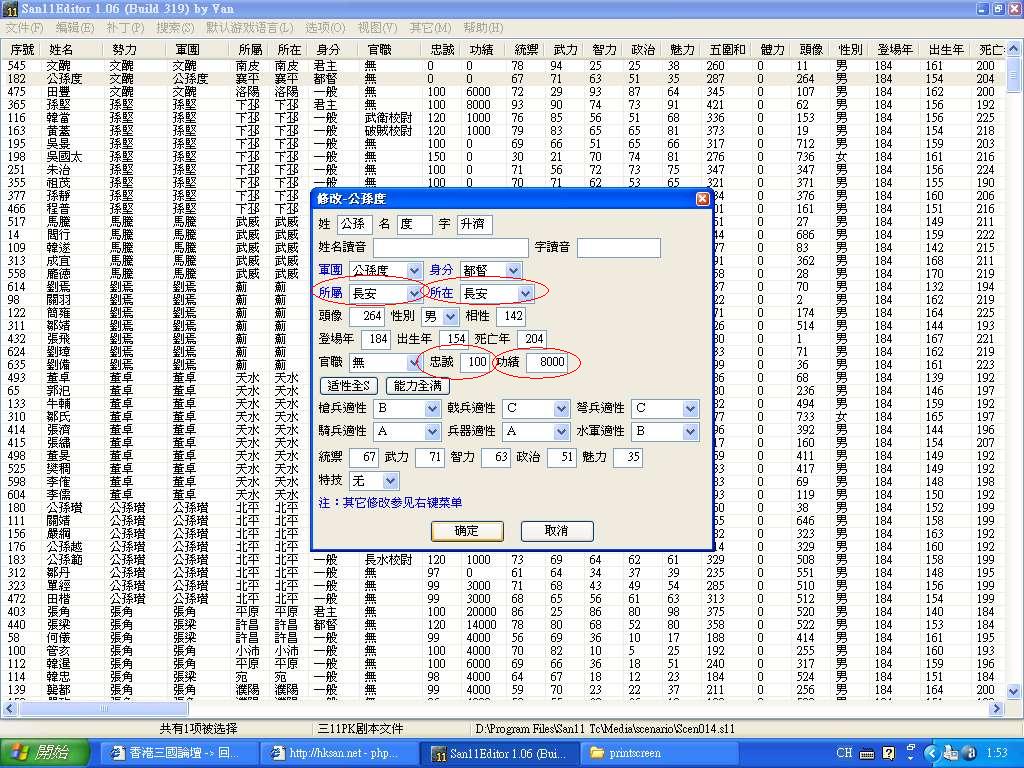Click the 名 input field
The width and height of the screenshot is (1024, 768).
point(414,225)
